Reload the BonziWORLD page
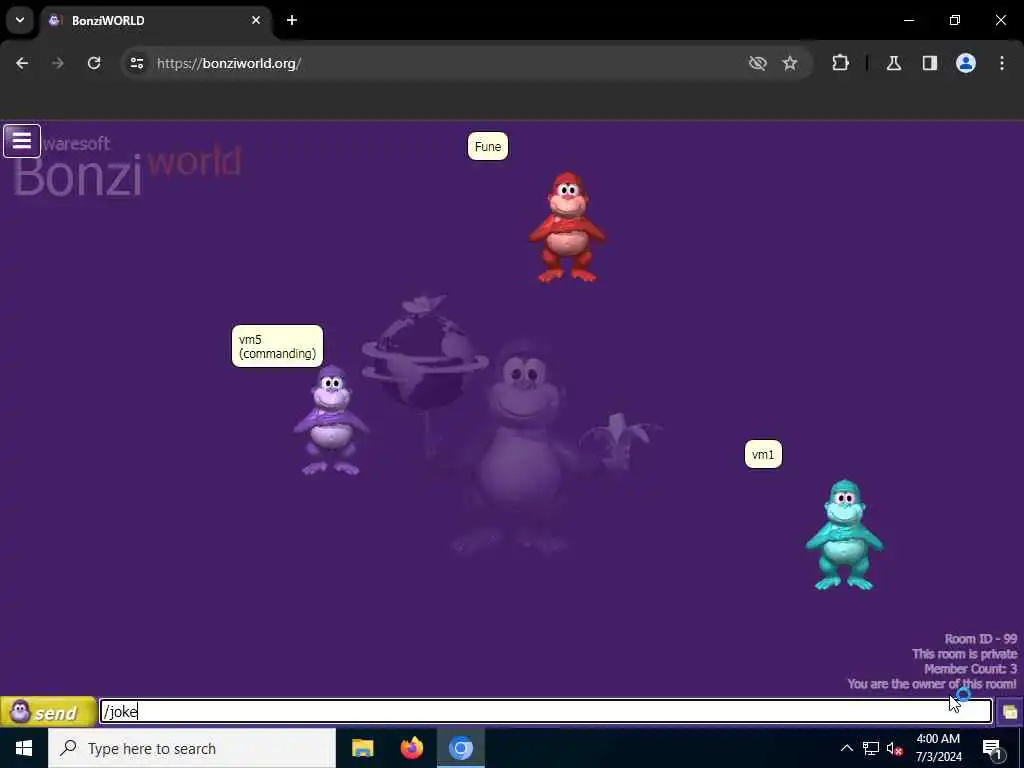This screenshot has height=768, width=1024. coord(94,63)
